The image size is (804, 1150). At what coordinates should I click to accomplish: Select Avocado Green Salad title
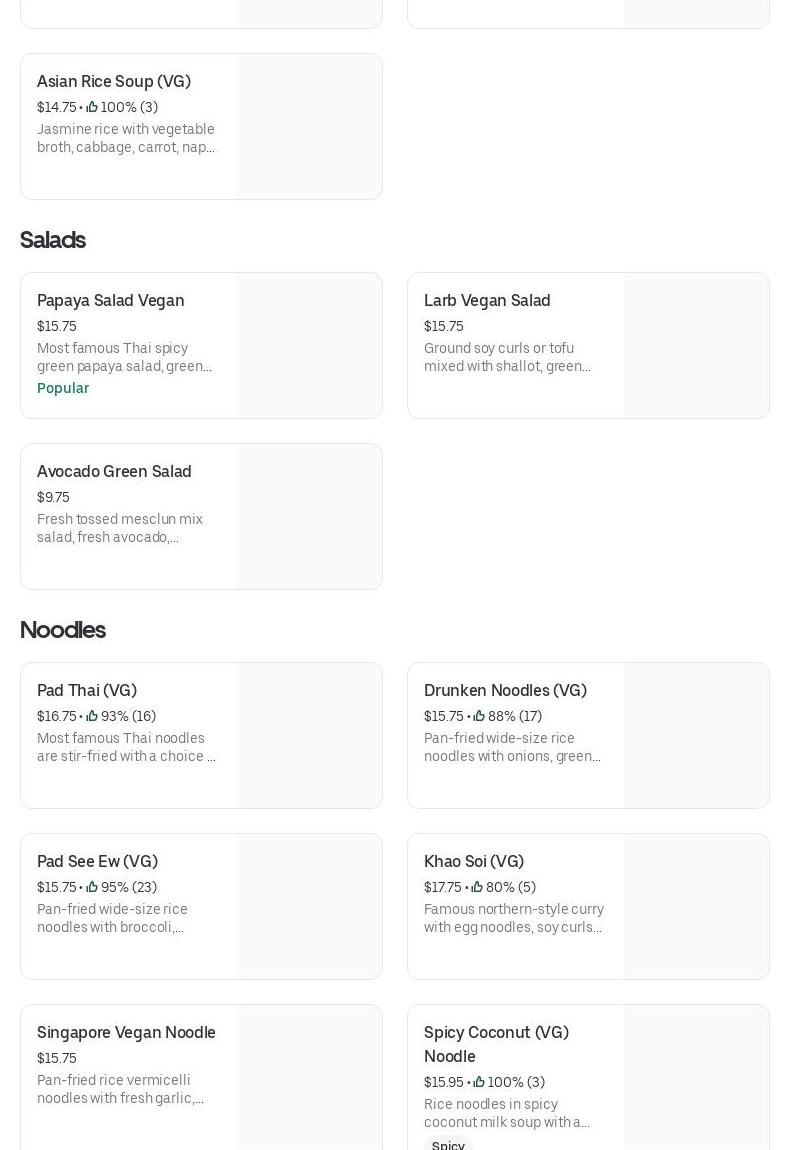114,471
